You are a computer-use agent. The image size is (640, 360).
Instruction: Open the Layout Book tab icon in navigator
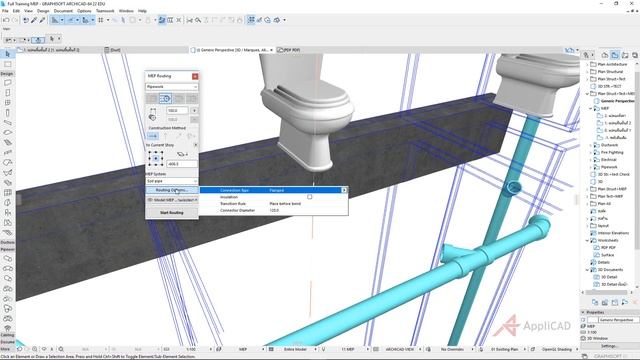[x=625, y=55]
